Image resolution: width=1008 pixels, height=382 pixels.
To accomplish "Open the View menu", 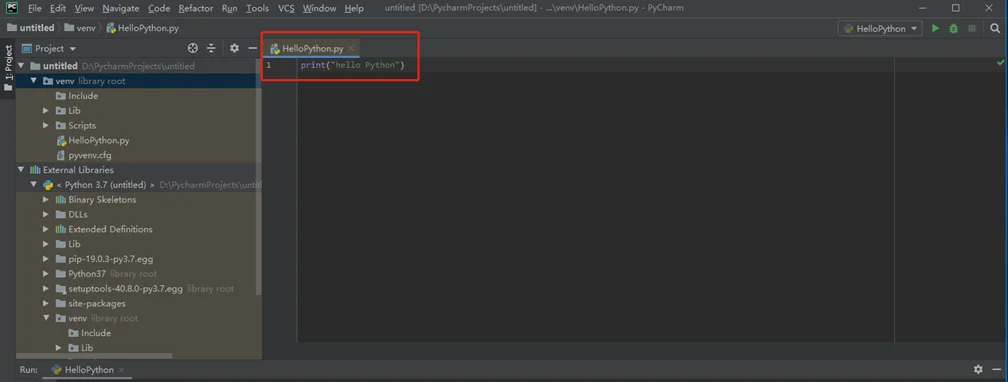I will click(x=84, y=8).
